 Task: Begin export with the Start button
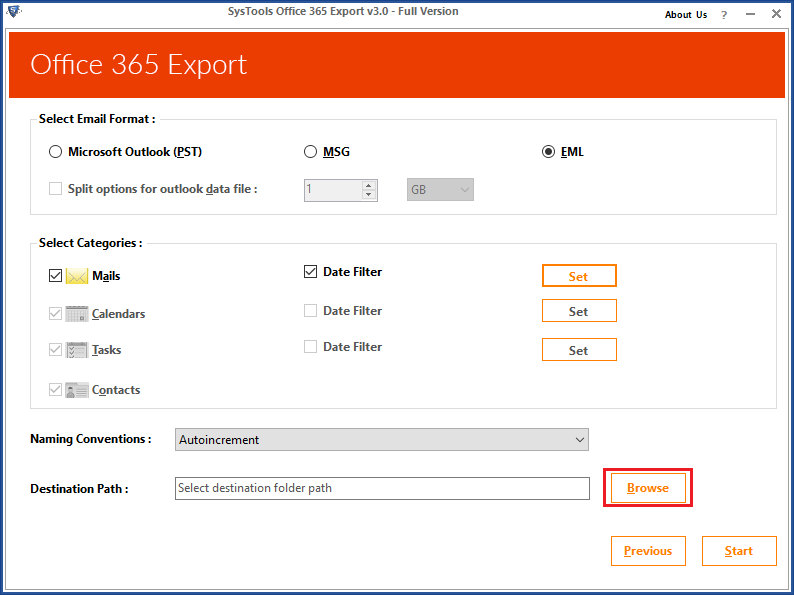[x=739, y=551]
